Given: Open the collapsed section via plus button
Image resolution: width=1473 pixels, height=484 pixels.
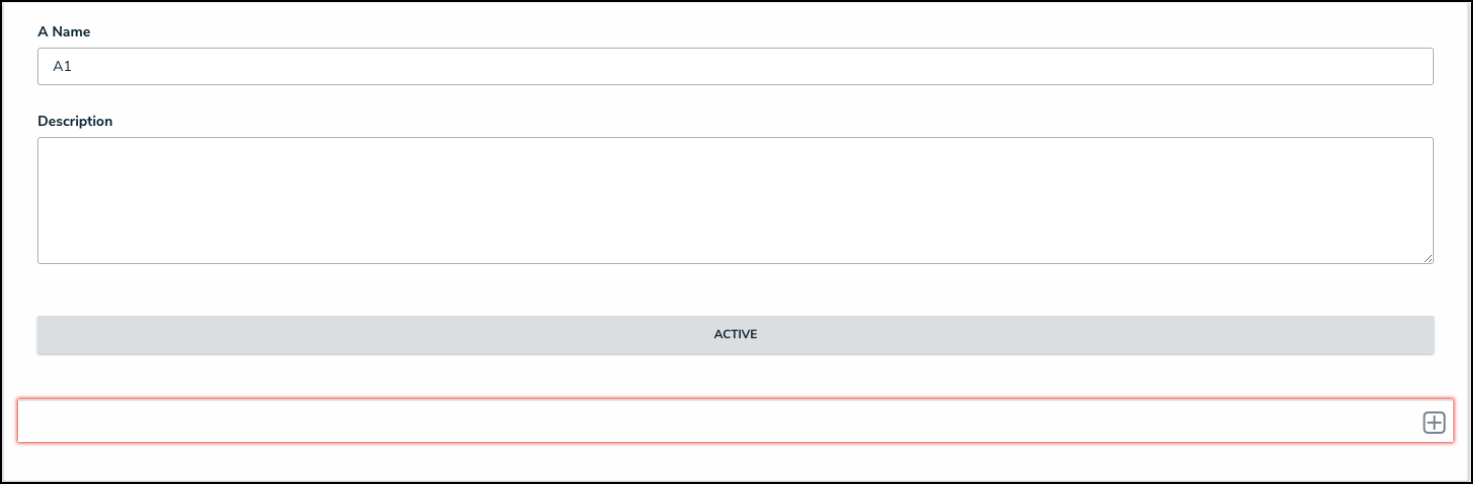Looking at the screenshot, I should pos(1434,423).
